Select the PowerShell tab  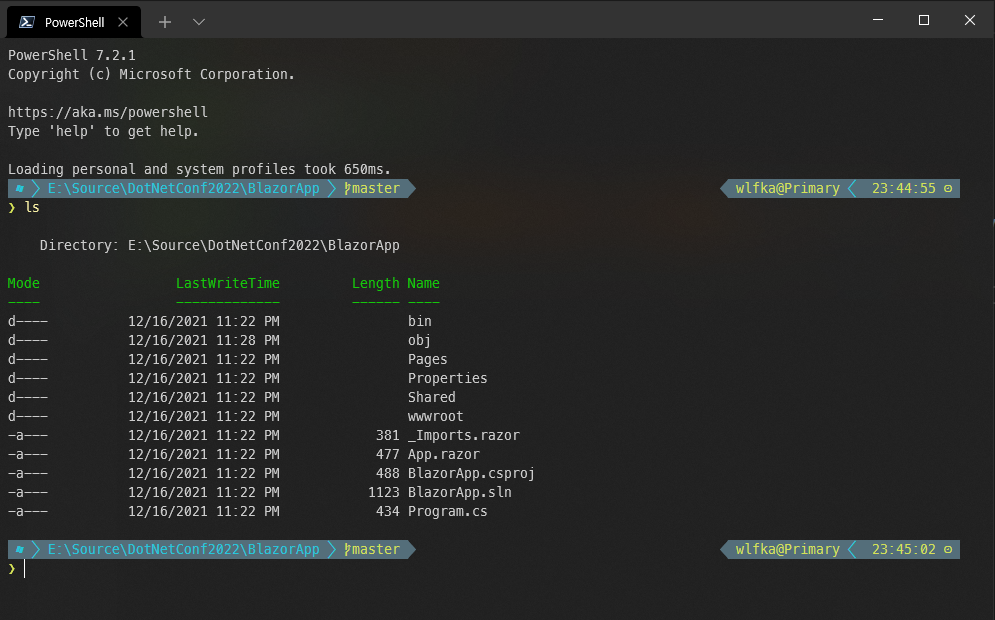74,22
